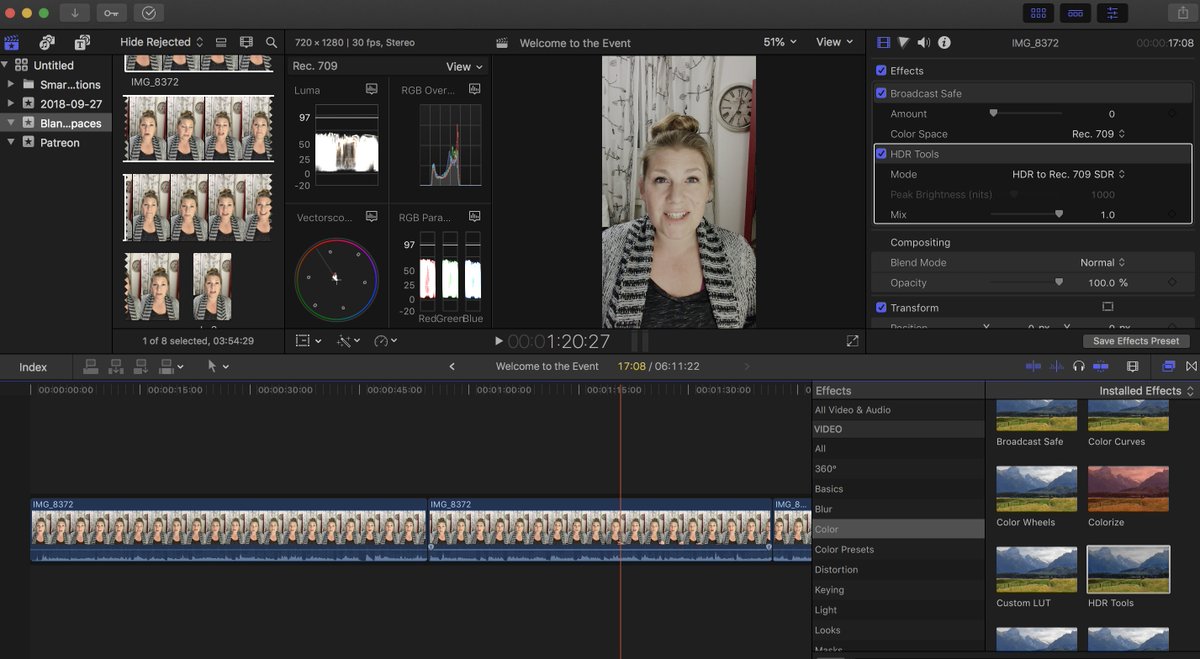
Task: Disable the Broadcast Safe effect checkbox
Action: [881, 93]
